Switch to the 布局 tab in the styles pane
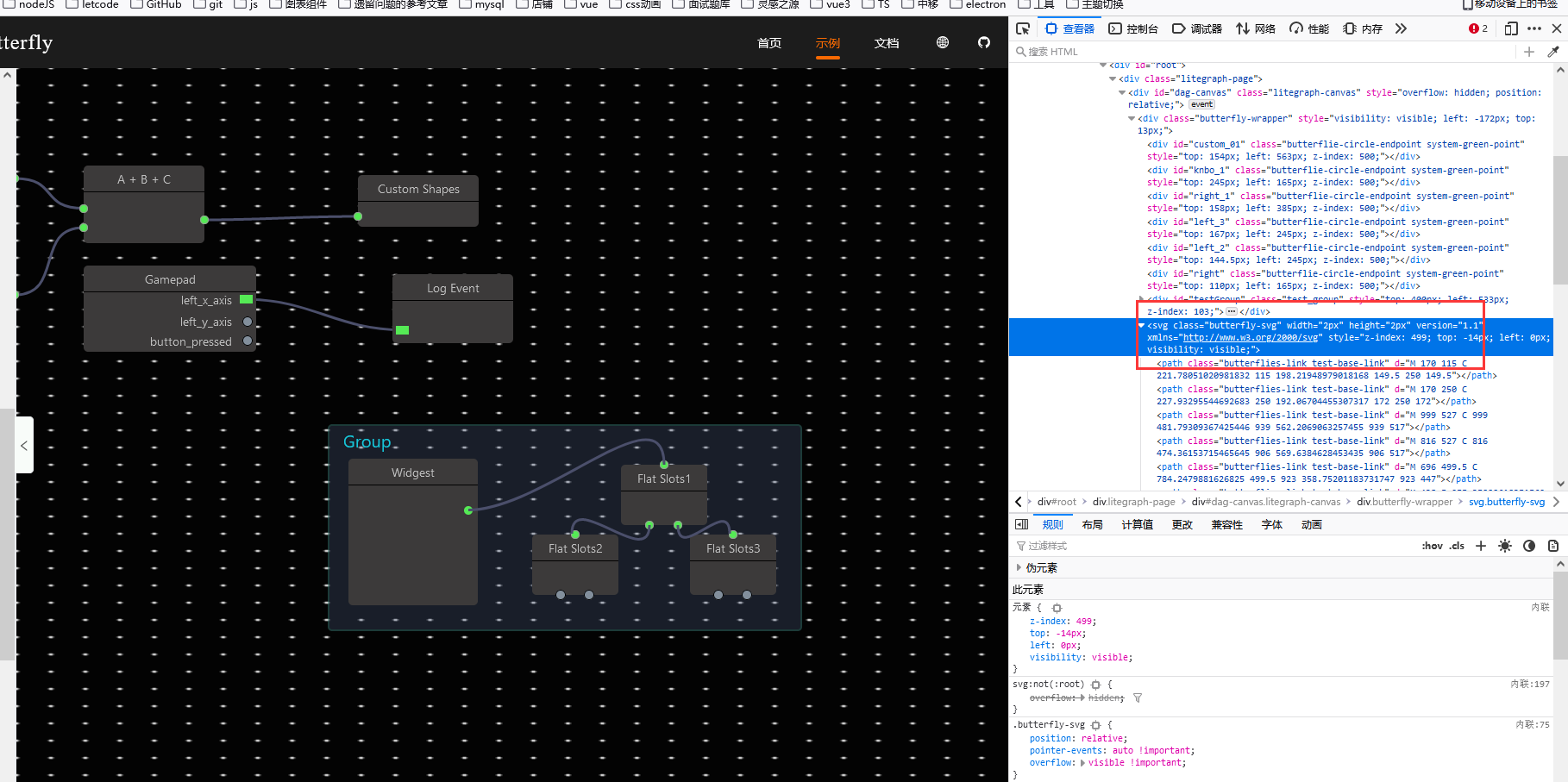The image size is (1568, 782). coord(1092,523)
